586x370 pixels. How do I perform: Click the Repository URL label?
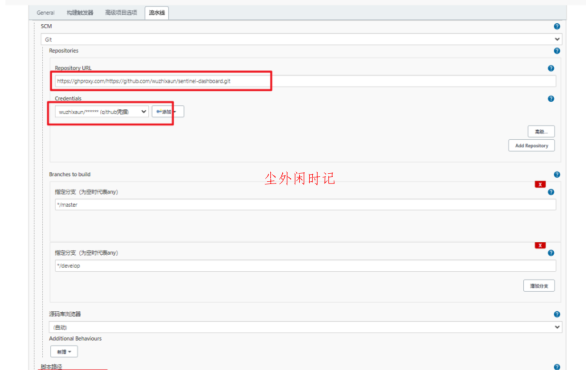click(x=73, y=68)
